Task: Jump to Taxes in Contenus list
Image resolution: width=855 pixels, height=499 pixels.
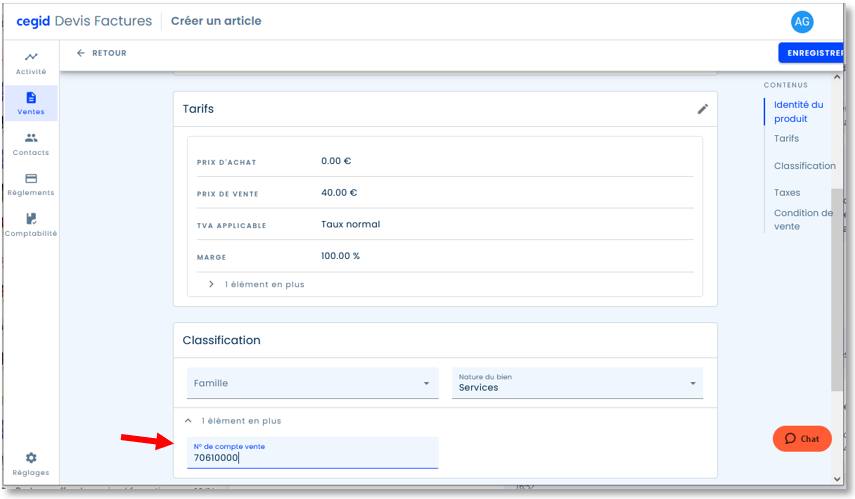Action: point(787,193)
